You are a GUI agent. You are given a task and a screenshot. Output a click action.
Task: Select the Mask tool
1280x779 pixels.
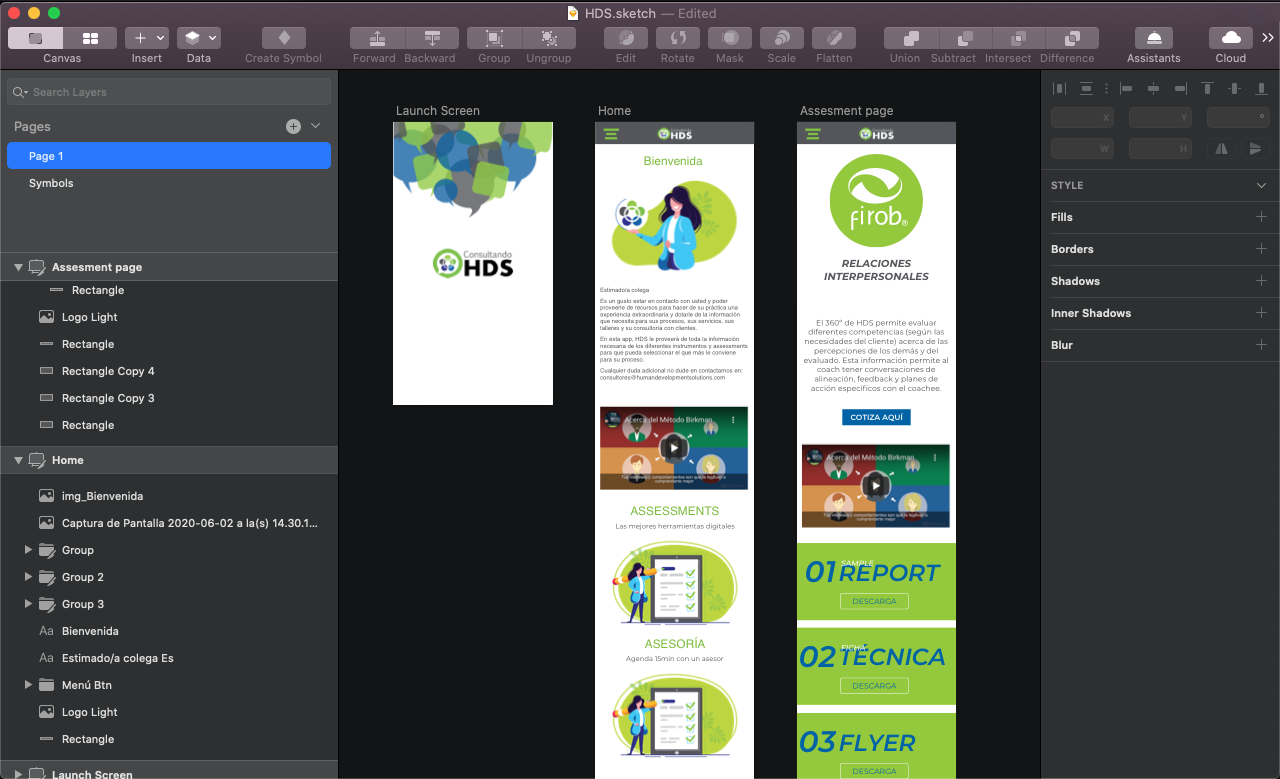pos(730,38)
